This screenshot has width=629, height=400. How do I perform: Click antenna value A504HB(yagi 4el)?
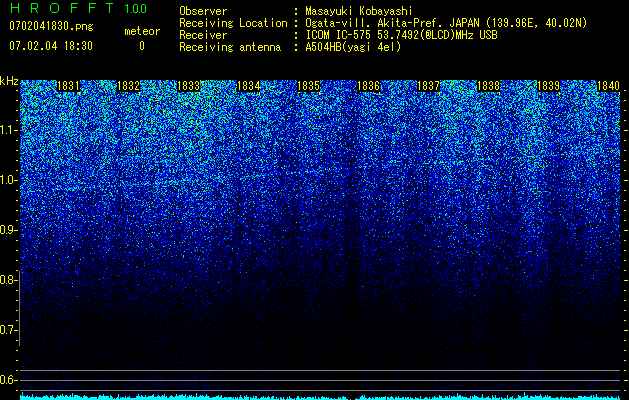353,47
